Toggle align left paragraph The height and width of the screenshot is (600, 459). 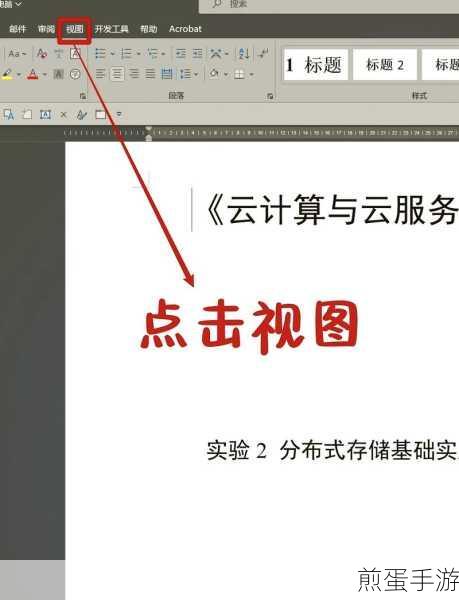coord(100,73)
